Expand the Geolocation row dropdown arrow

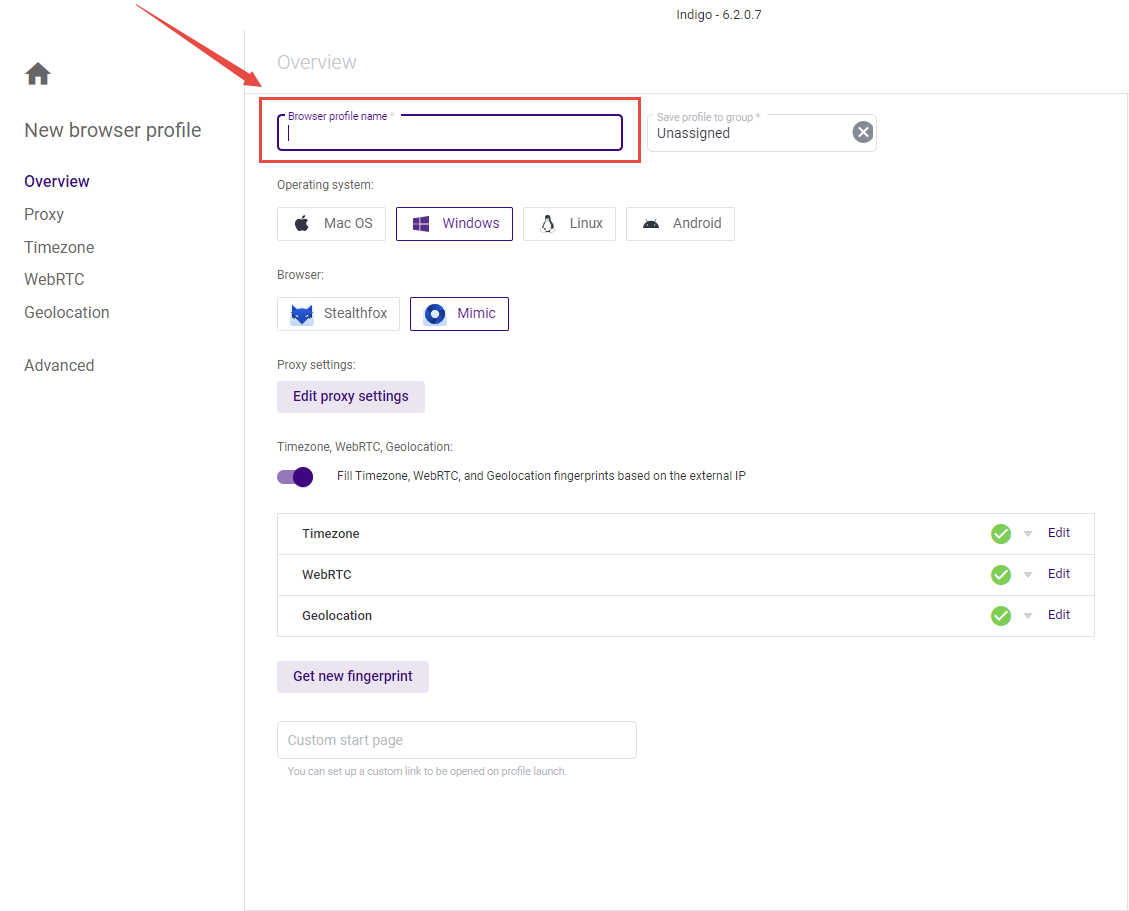coord(1028,616)
